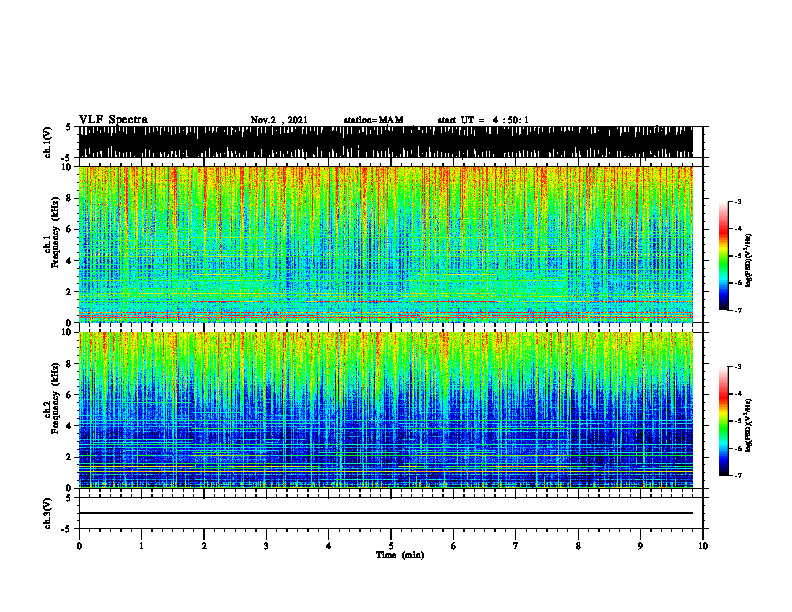The width and height of the screenshot is (792, 612).
Task: Click the "Nov.2 , 2021" date text
Action: coord(279,120)
